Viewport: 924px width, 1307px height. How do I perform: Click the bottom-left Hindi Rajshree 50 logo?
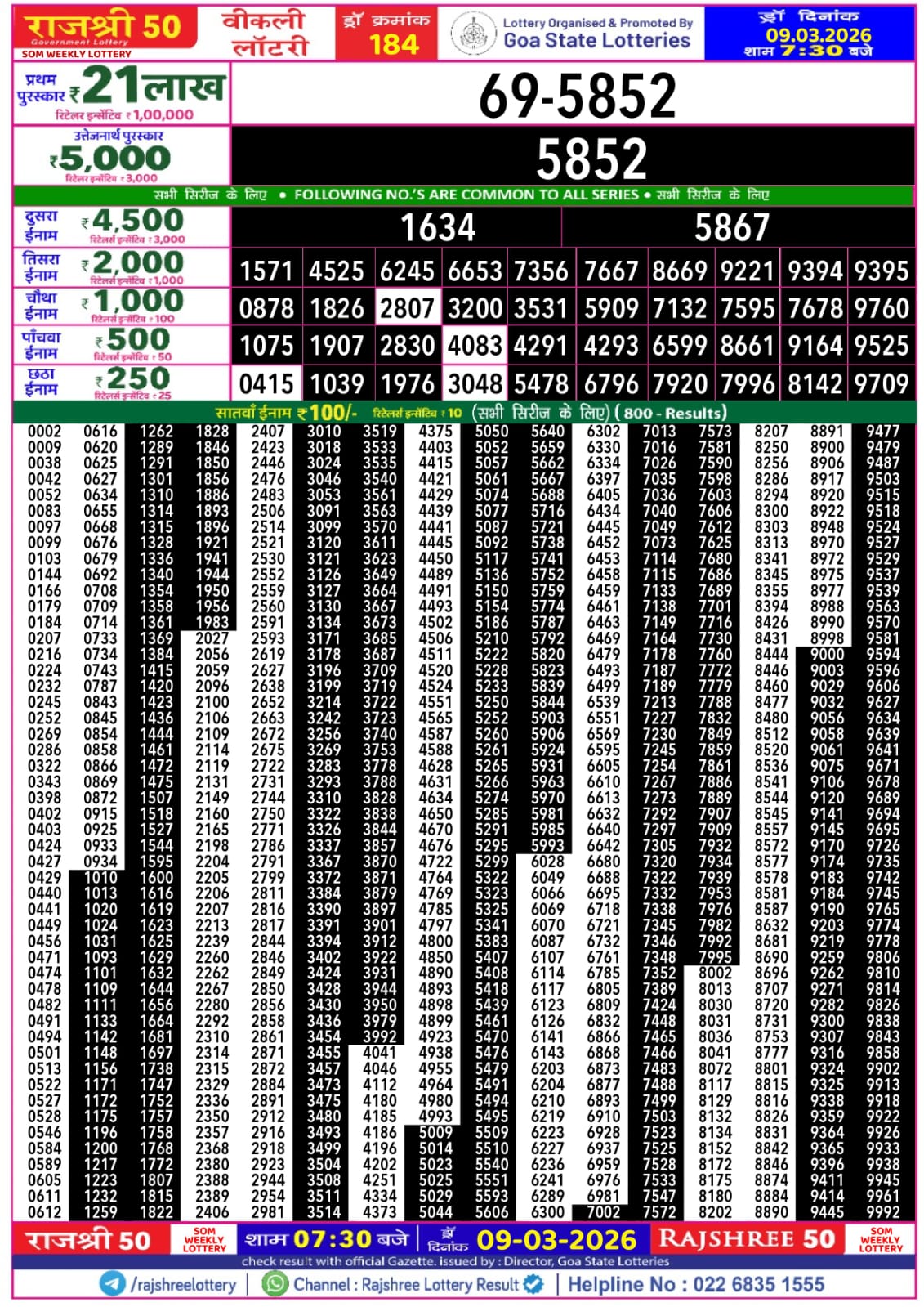88,1240
